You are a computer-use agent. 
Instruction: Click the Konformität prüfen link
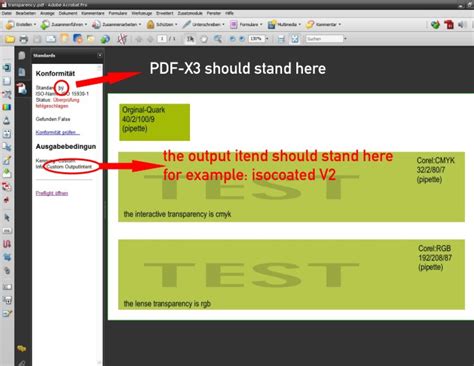pyautogui.click(x=57, y=132)
